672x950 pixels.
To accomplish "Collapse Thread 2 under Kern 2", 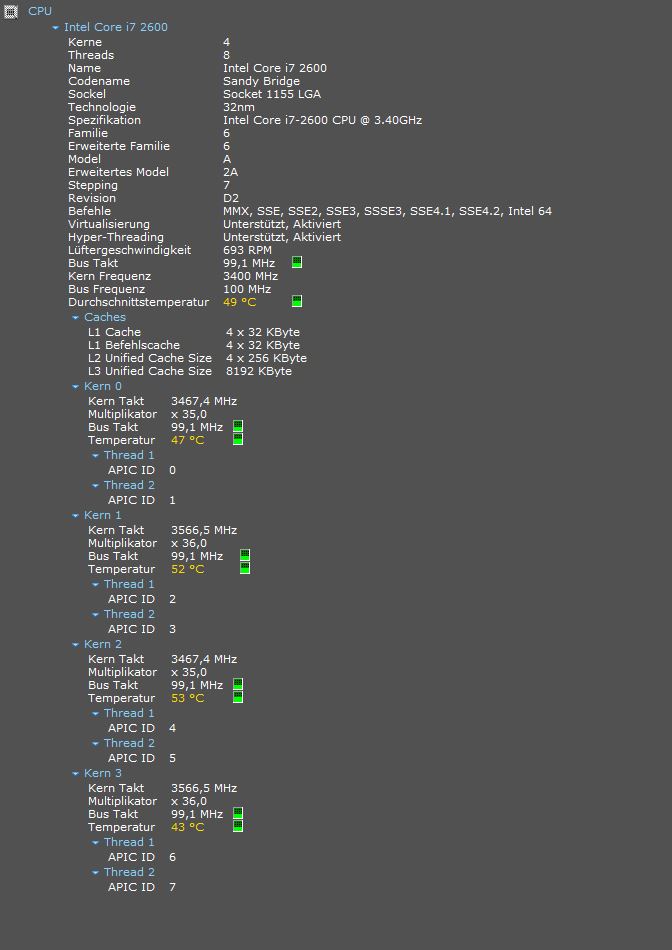I will (x=96, y=743).
